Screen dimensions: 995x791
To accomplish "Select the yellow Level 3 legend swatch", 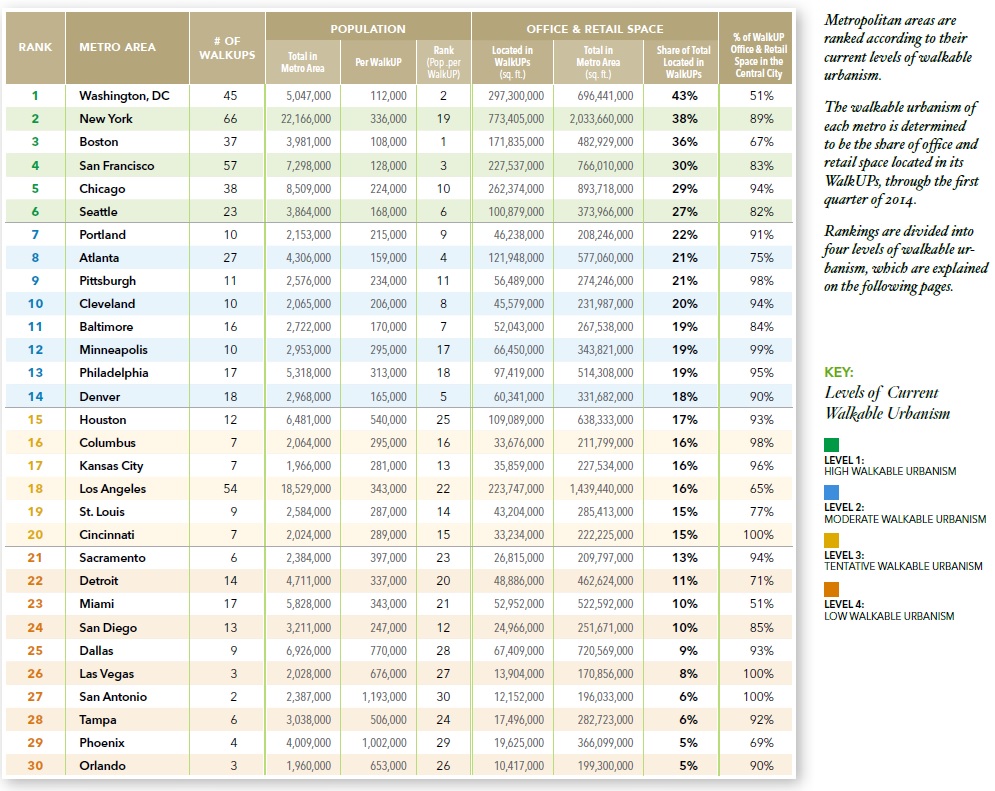I will pos(831,540).
